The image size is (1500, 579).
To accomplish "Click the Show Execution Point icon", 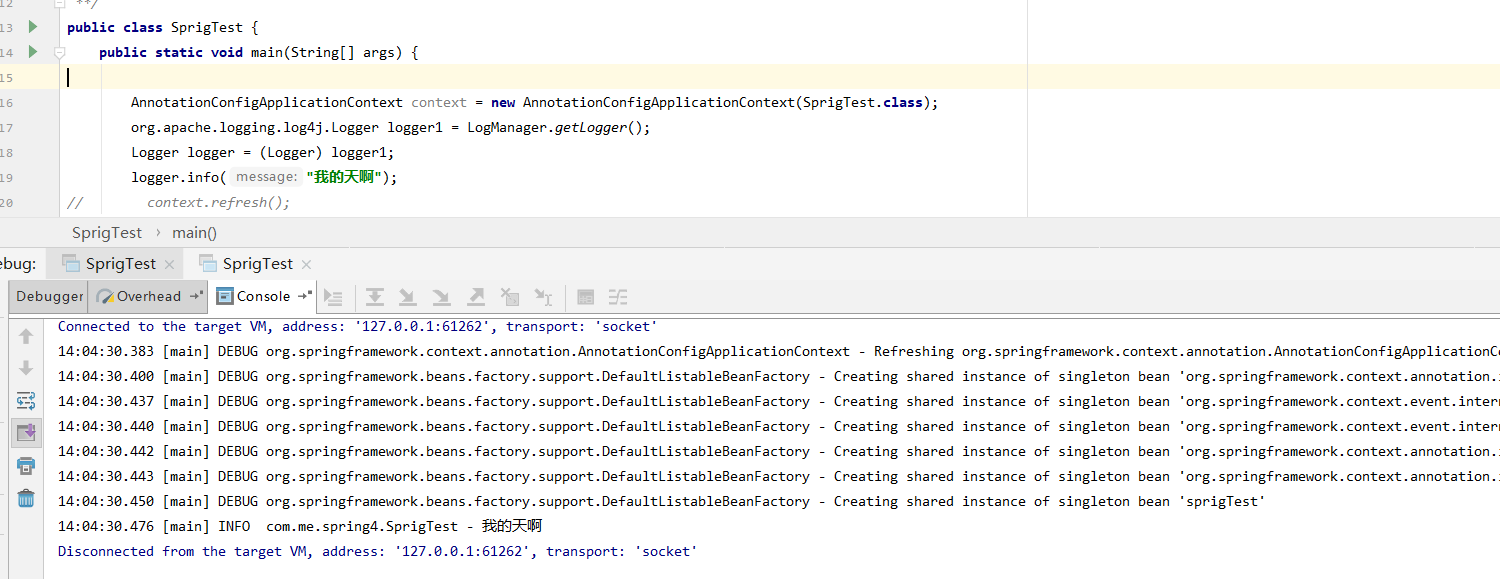I will (333, 296).
